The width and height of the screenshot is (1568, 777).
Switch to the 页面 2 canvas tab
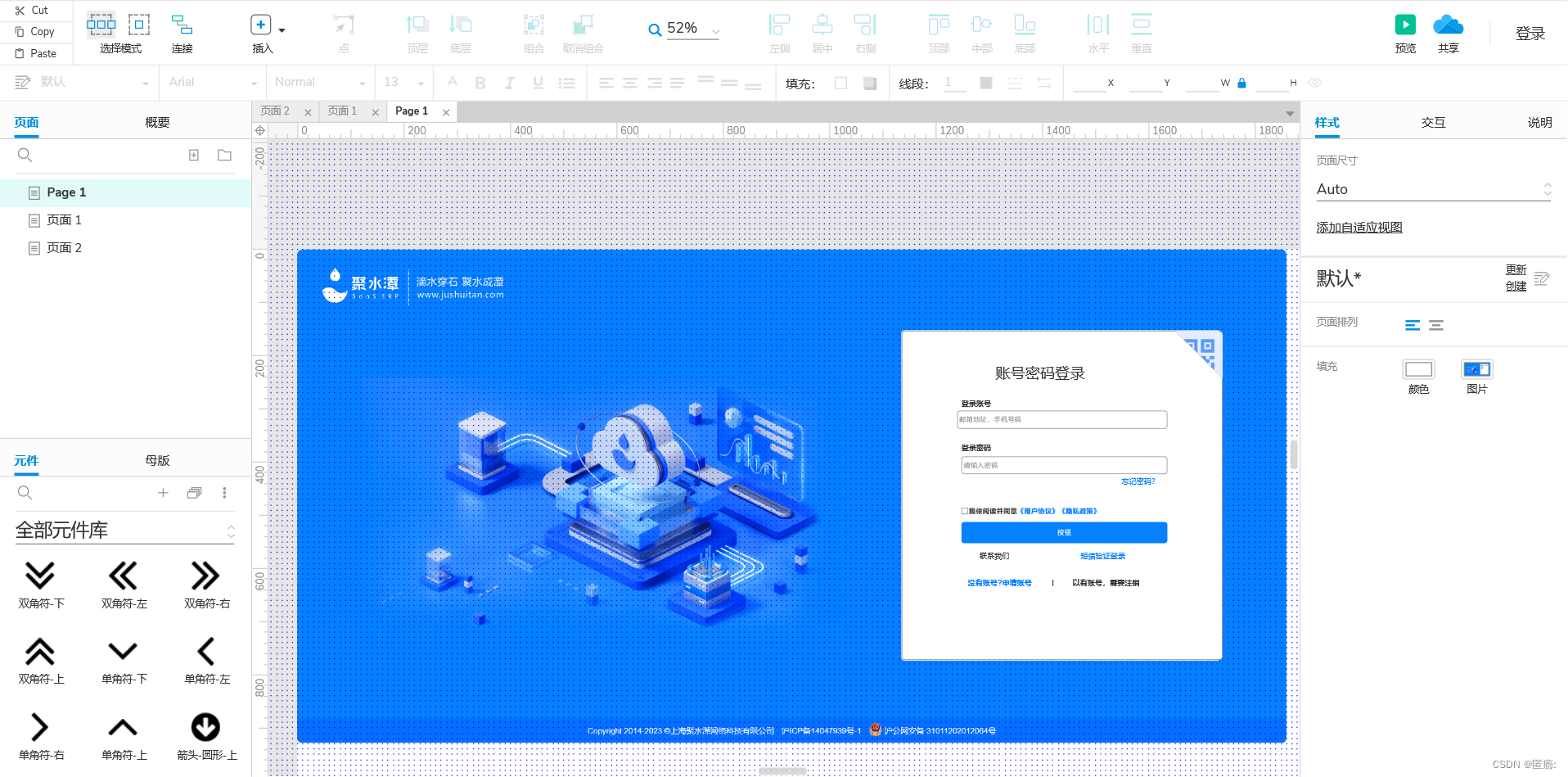point(275,111)
